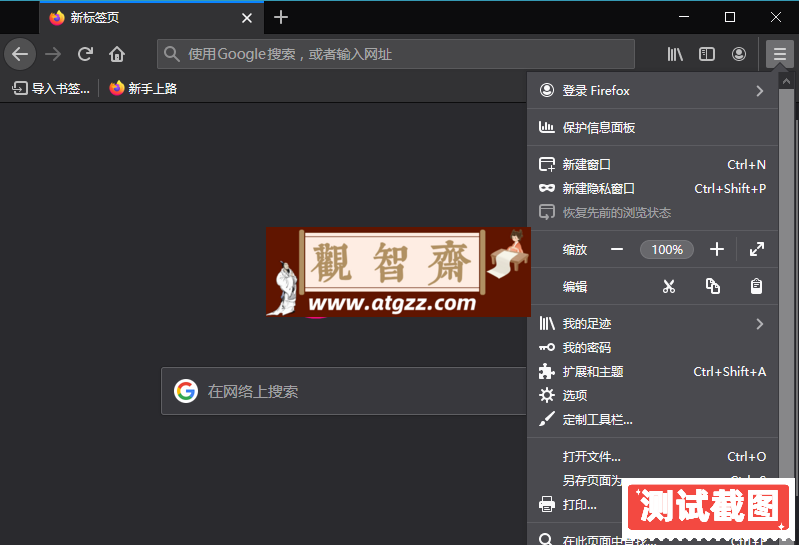
Task: Toggle the sidebar toolbar icon
Action: pyautogui.click(x=707, y=54)
